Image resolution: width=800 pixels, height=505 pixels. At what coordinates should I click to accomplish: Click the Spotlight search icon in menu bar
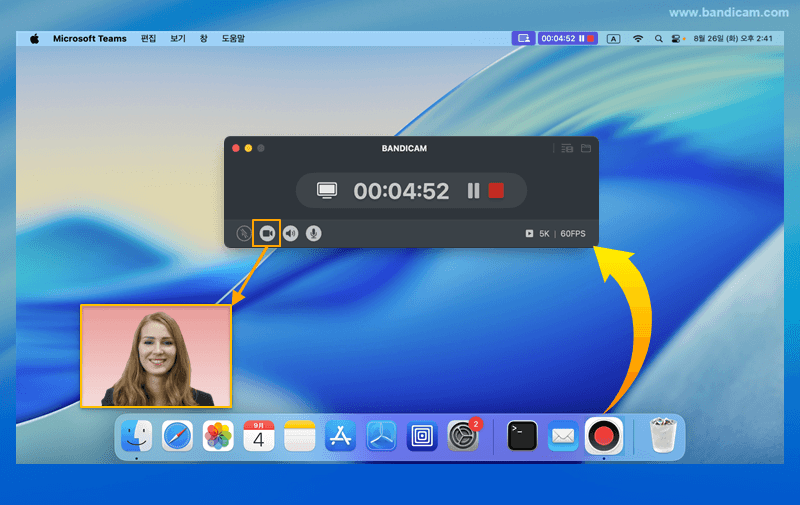coord(658,38)
